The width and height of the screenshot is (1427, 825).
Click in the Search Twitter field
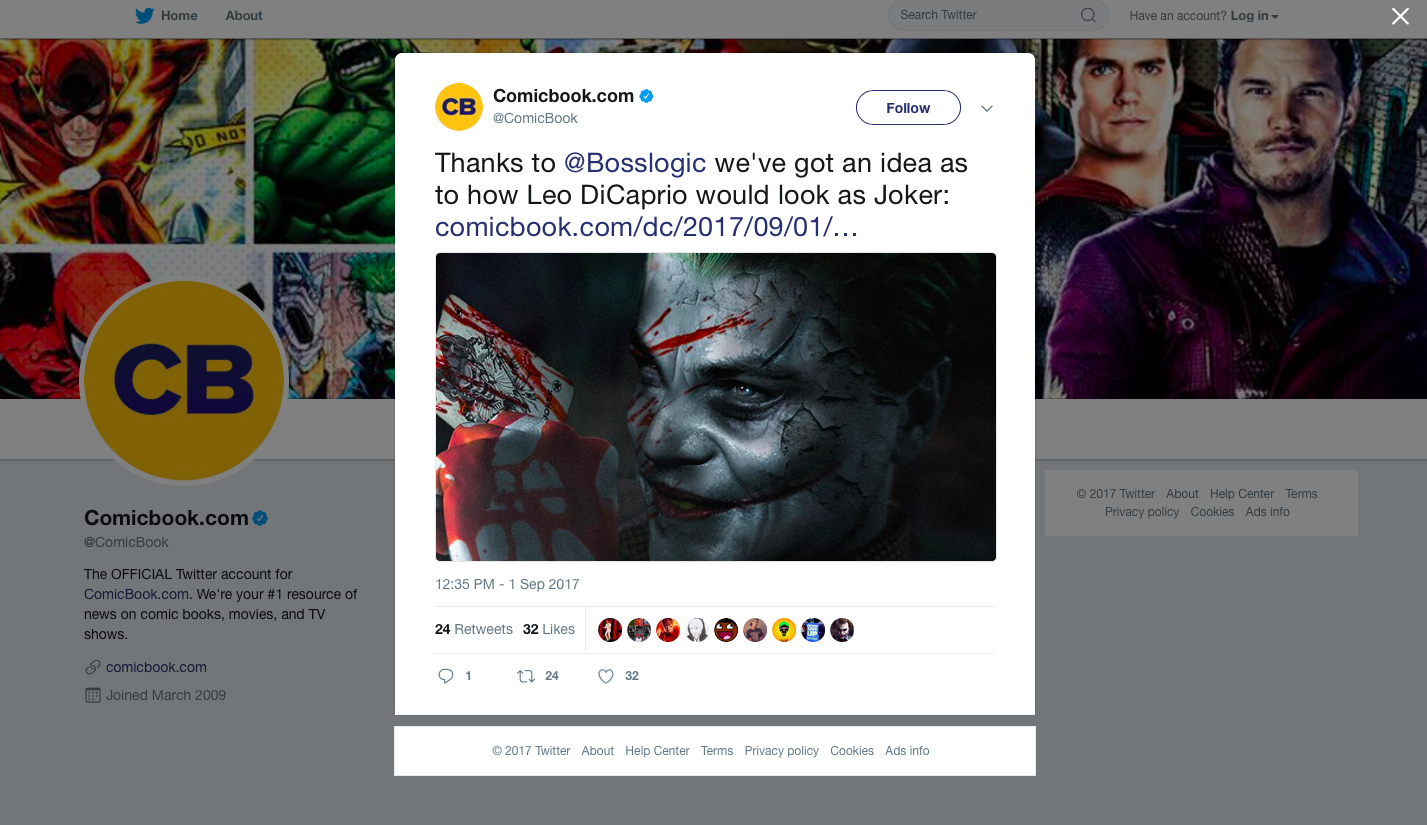pos(985,16)
